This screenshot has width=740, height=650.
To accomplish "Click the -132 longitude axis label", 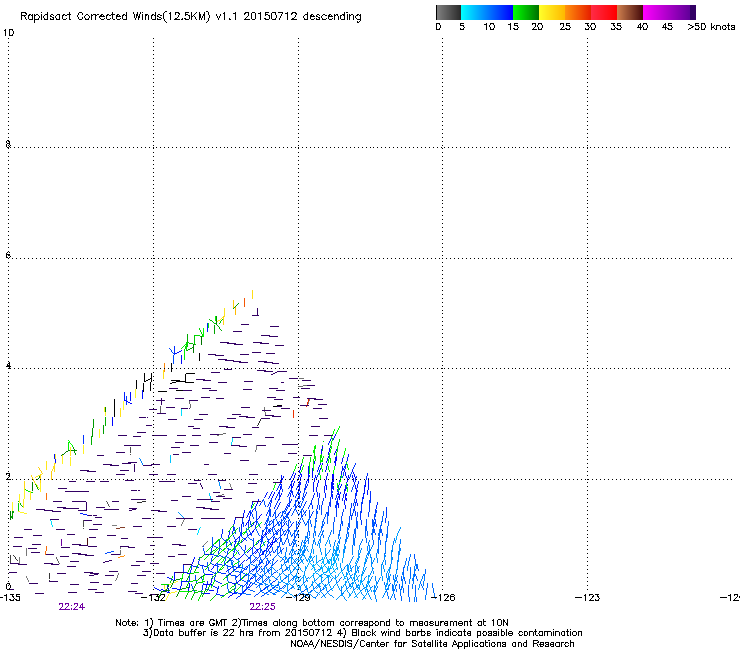I will coord(153,598).
